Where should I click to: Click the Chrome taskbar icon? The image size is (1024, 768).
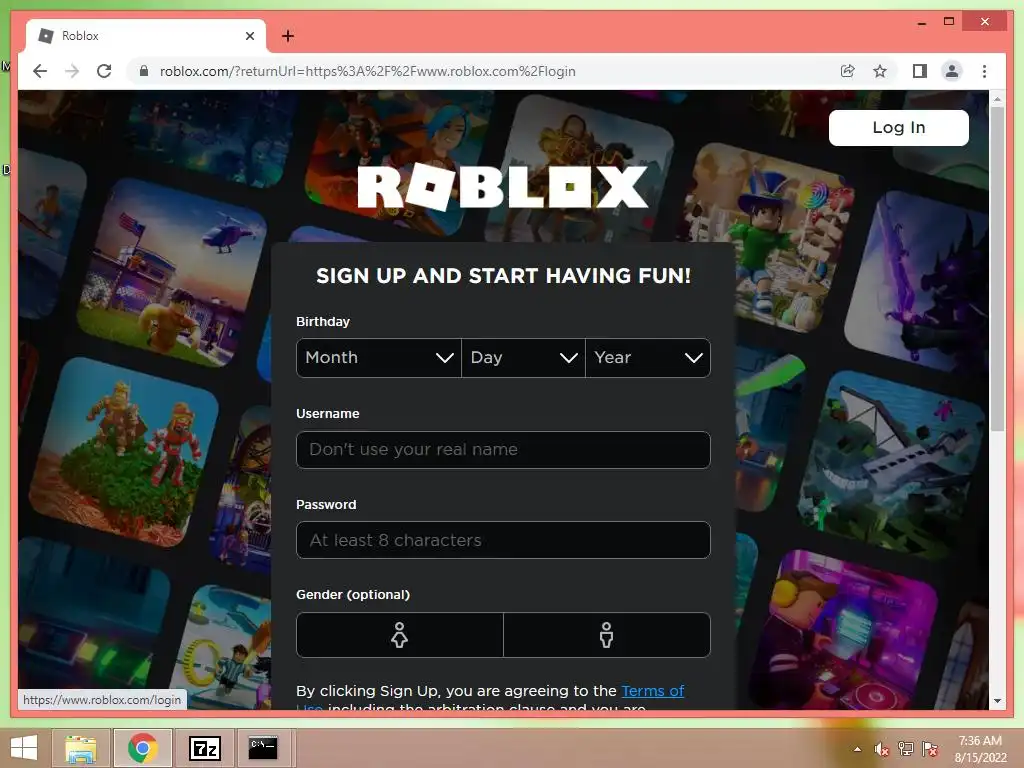(x=143, y=748)
